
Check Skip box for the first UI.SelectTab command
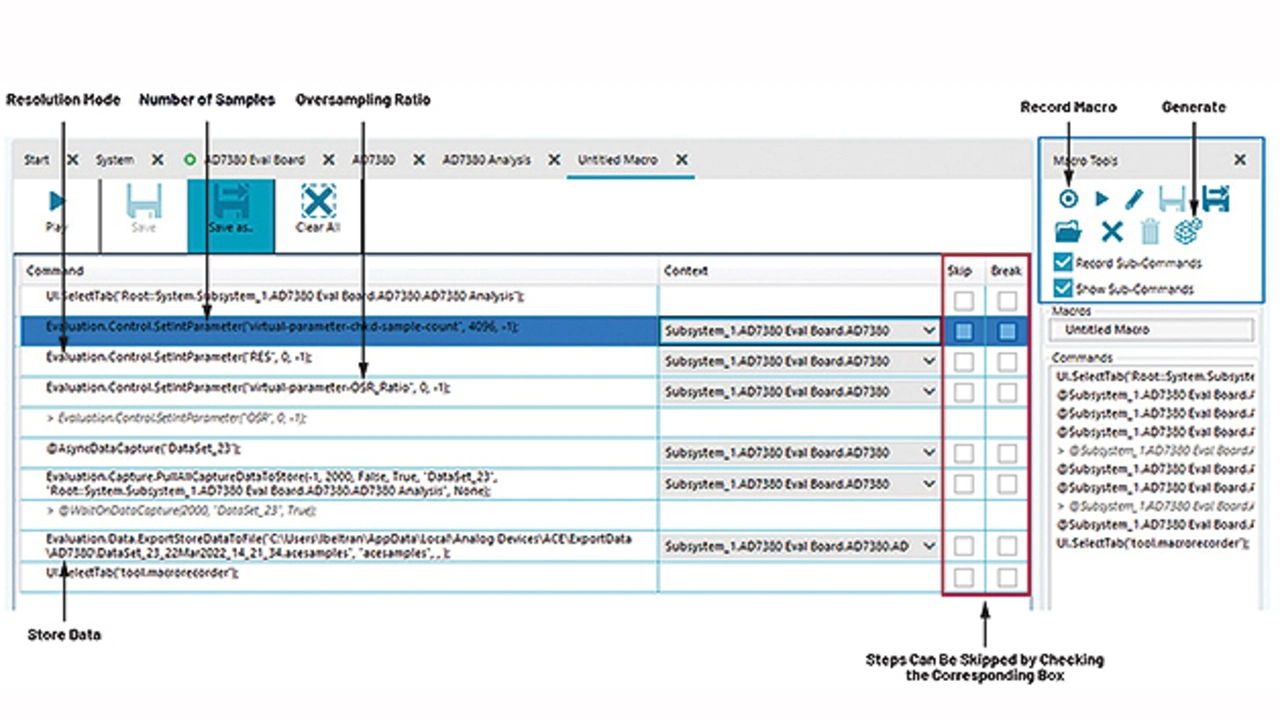[963, 301]
